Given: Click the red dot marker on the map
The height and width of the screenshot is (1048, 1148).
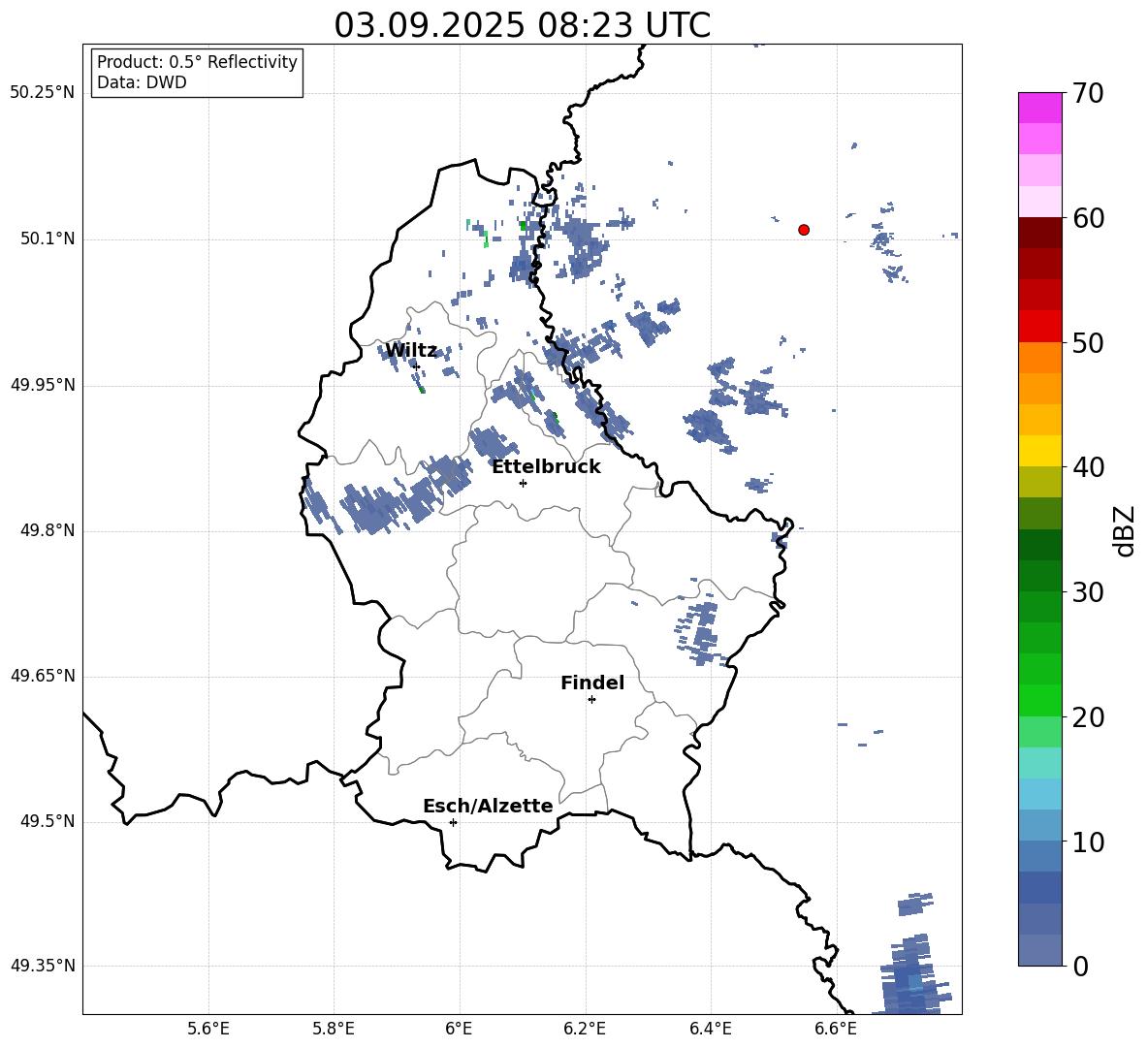Looking at the screenshot, I should pyautogui.click(x=804, y=230).
